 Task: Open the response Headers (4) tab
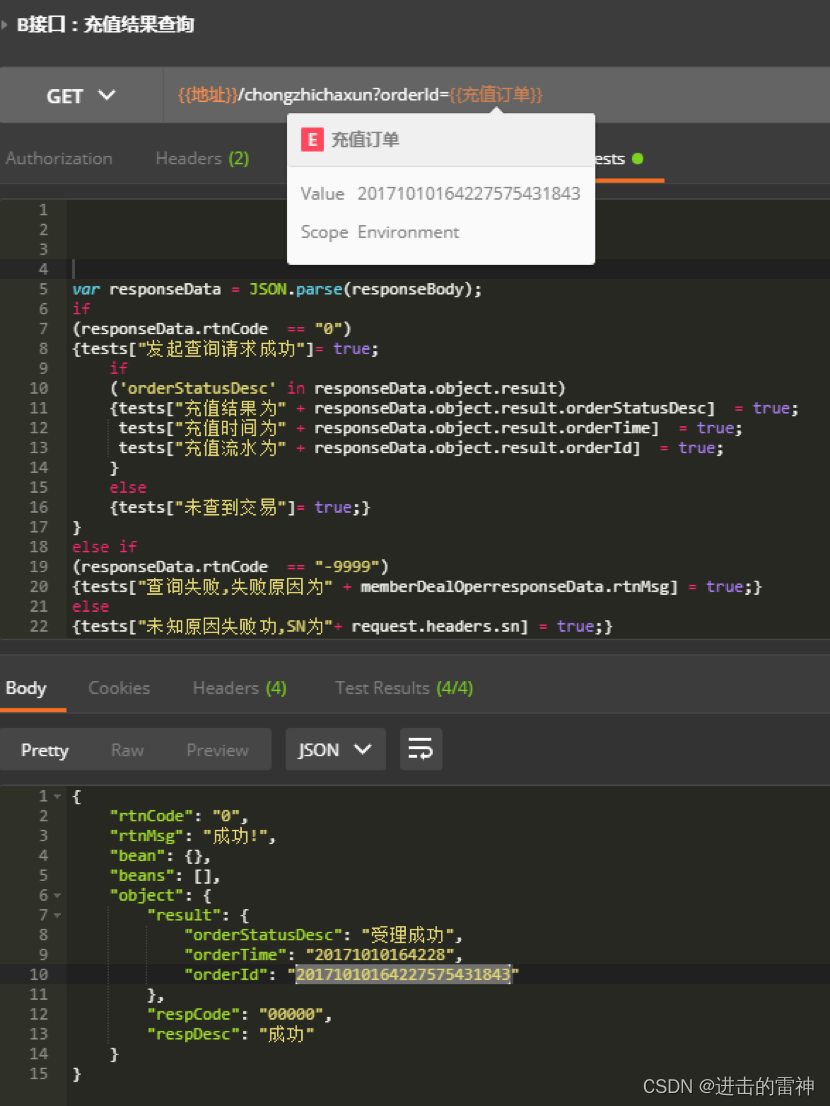(x=240, y=688)
